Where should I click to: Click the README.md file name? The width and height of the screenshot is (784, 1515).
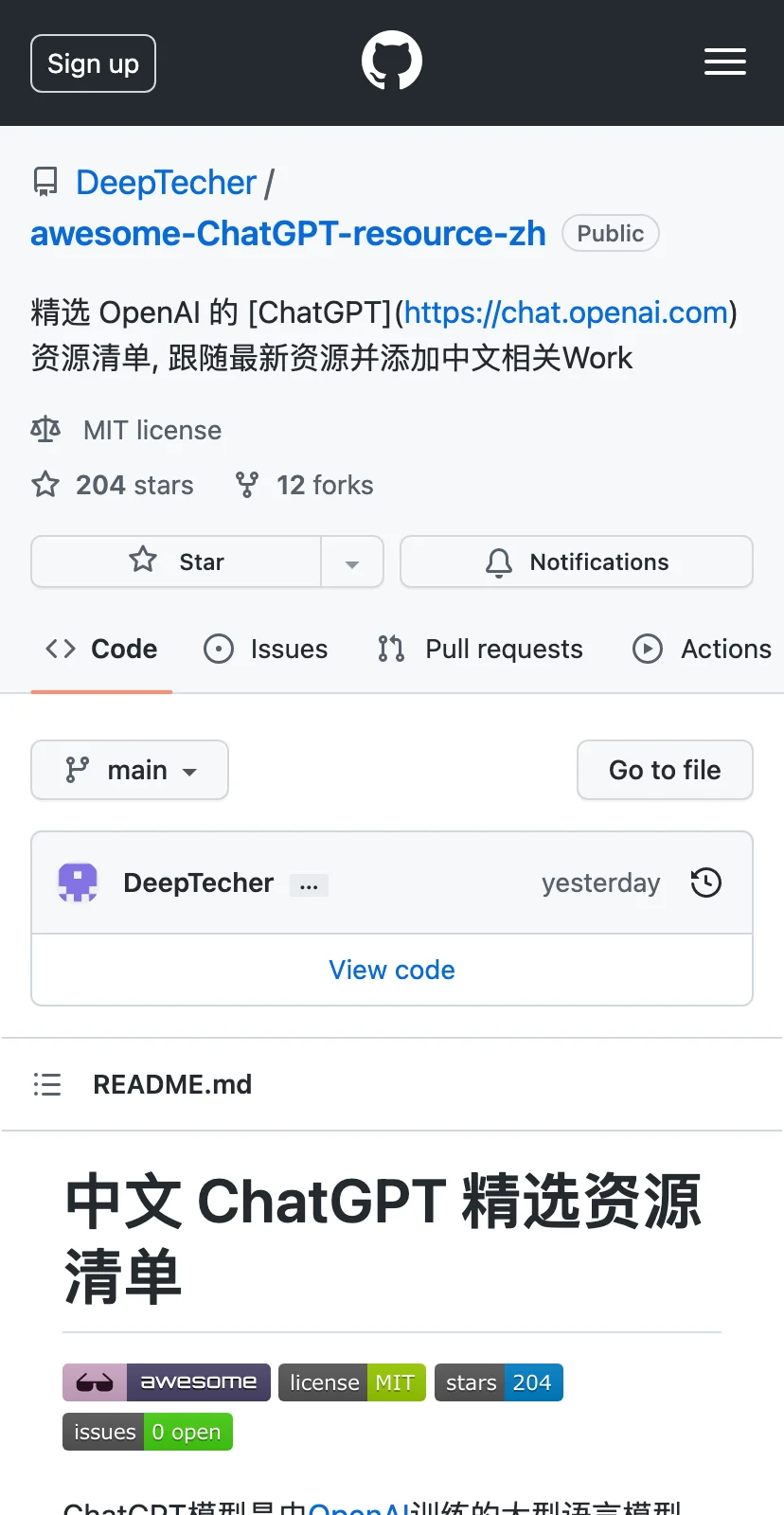tap(172, 1084)
